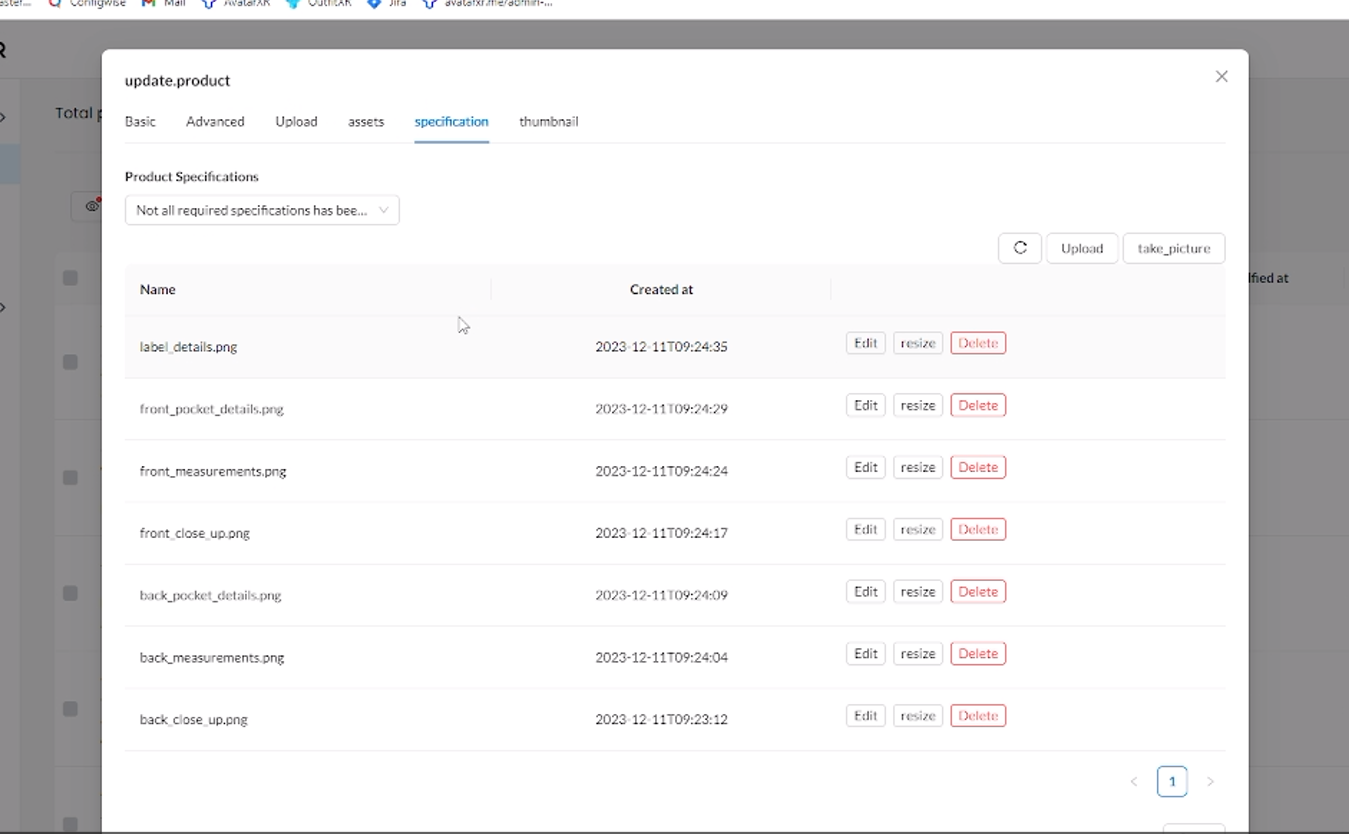Image resolution: width=1349 pixels, height=834 pixels.
Task: Click the take_picture button
Action: [1174, 248]
